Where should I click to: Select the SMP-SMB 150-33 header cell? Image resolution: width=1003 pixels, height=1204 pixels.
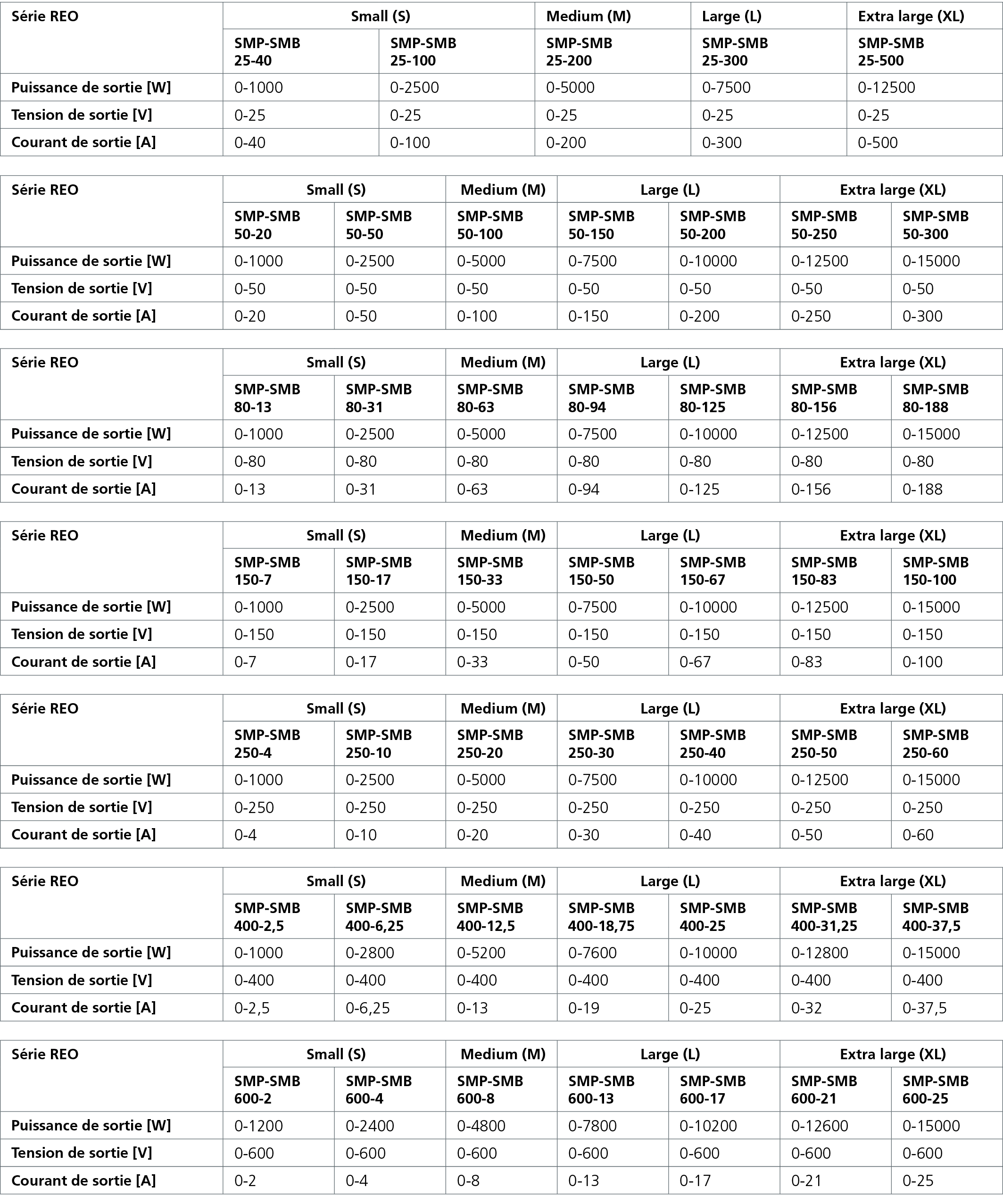[x=490, y=571]
